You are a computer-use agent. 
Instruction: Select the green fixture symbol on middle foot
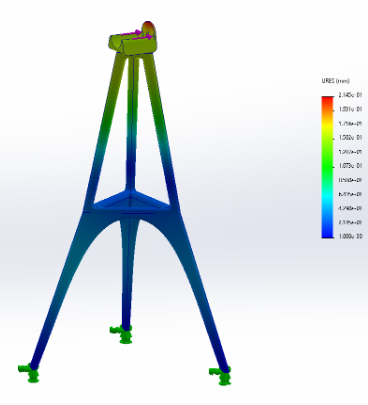[x=121, y=334]
